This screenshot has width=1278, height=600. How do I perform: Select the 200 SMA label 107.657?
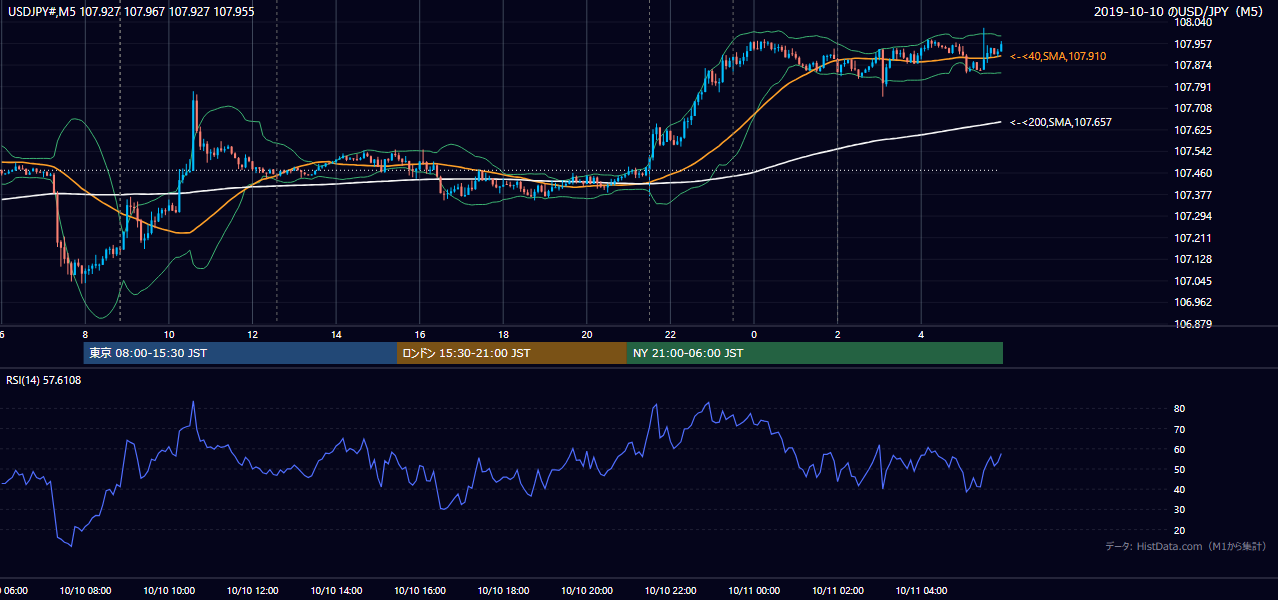pyautogui.click(x=1061, y=122)
